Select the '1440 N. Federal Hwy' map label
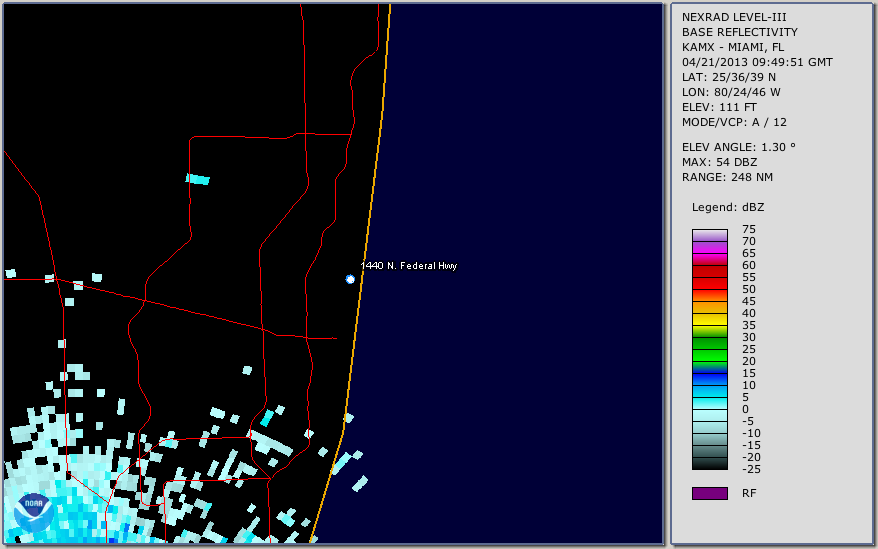Image resolution: width=878 pixels, height=549 pixels. pos(409,266)
